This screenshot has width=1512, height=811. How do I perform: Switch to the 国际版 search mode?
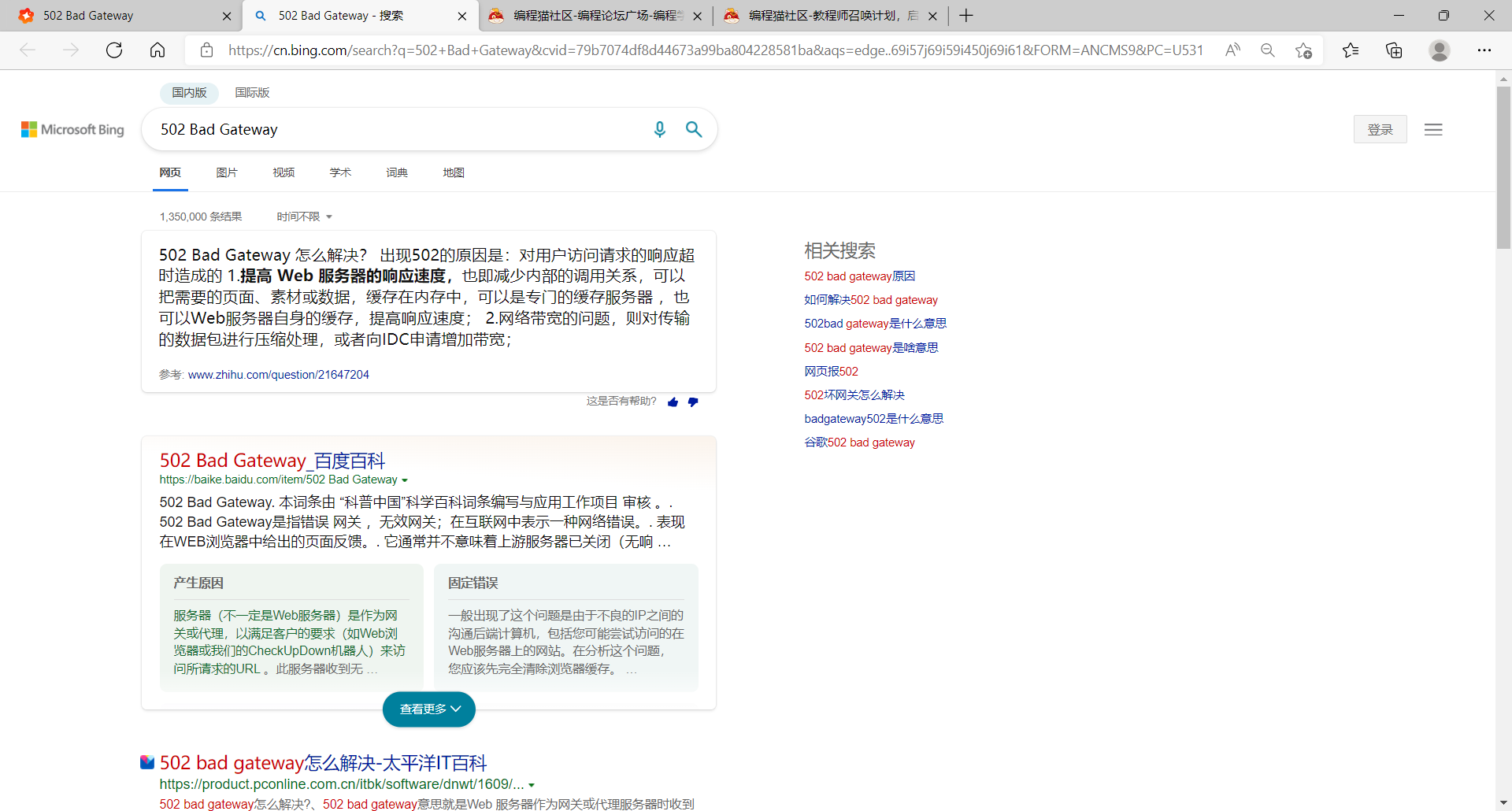[x=252, y=93]
